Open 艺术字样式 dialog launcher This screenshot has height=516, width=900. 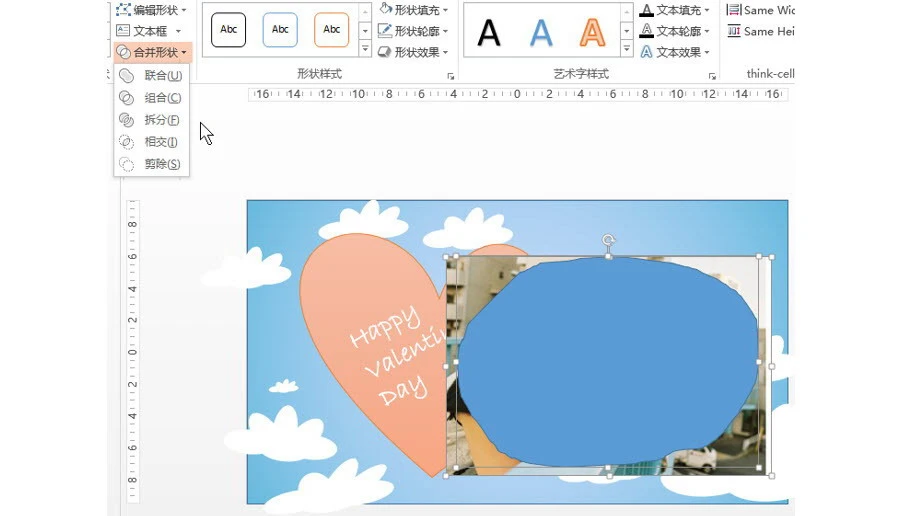tap(712, 76)
